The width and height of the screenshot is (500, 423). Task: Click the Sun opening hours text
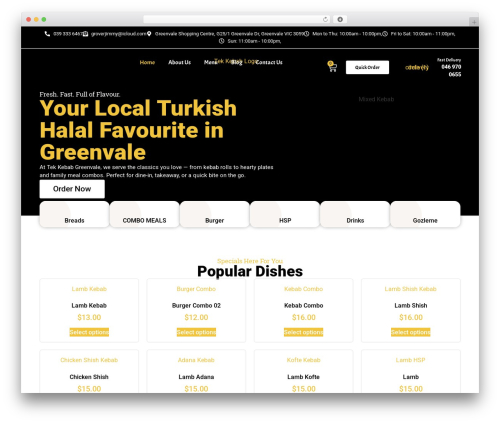pyautogui.click(x=254, y=41)
